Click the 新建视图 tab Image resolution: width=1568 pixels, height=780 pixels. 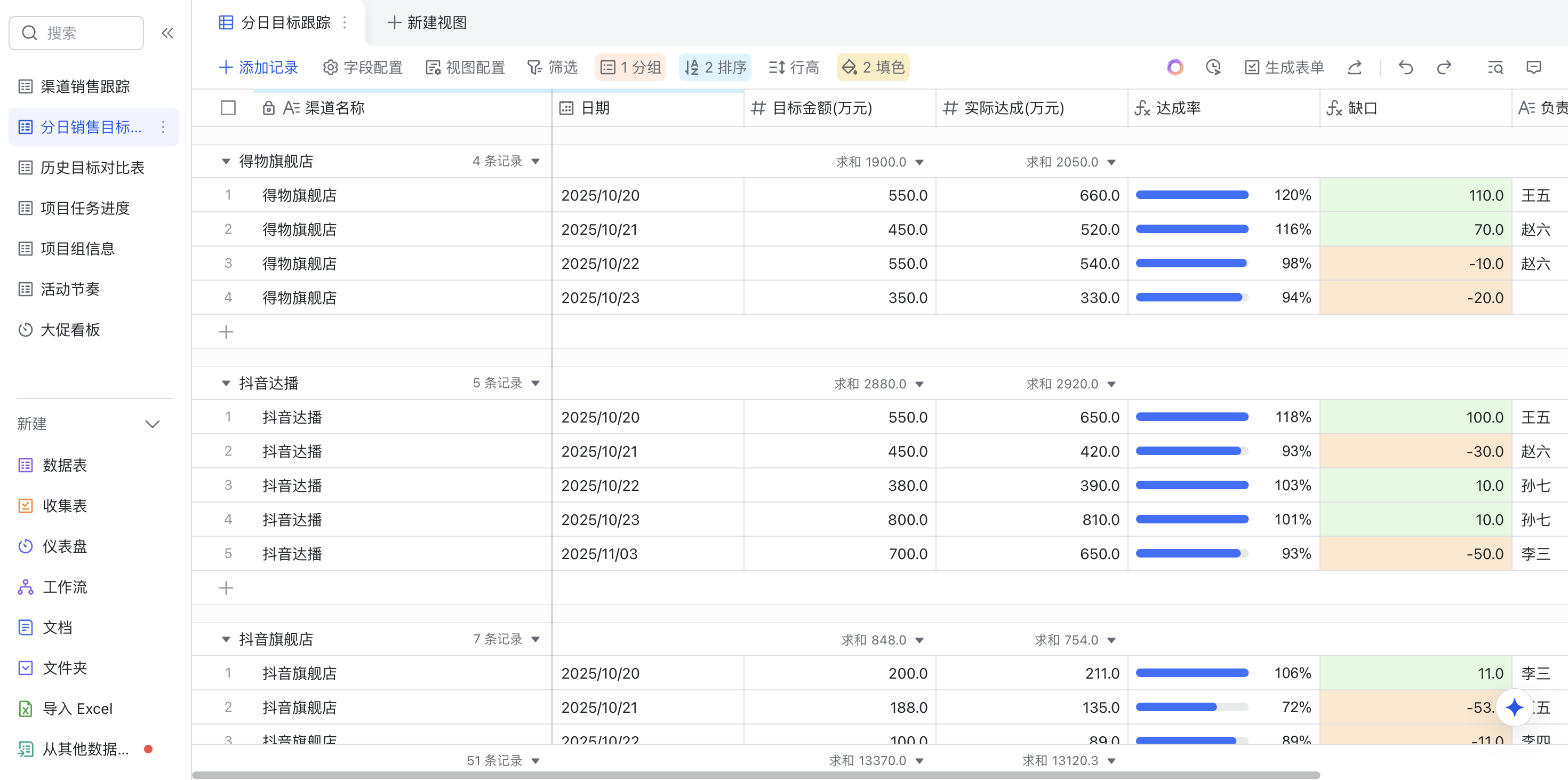pos(426,22)
